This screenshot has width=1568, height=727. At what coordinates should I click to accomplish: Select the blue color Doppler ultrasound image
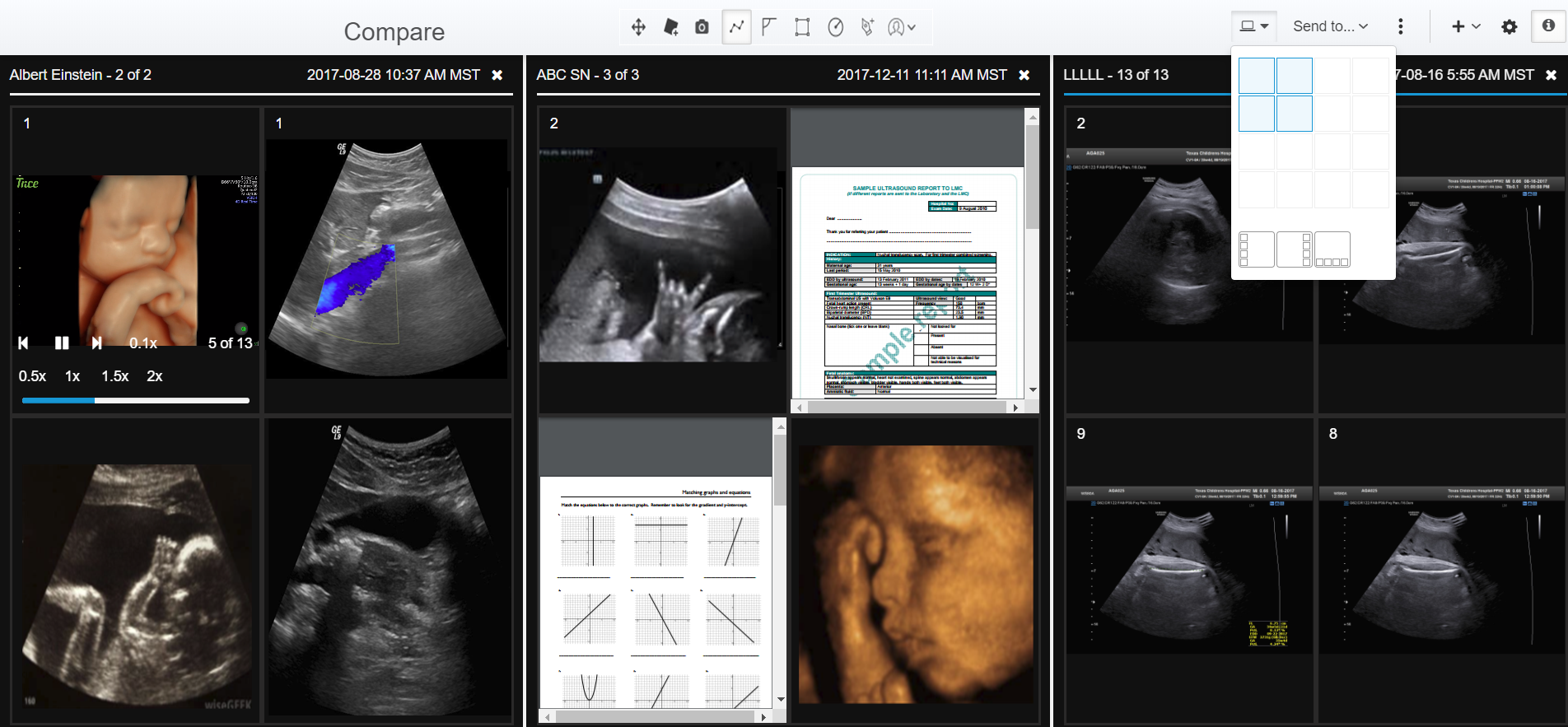[x=388, y=260]
